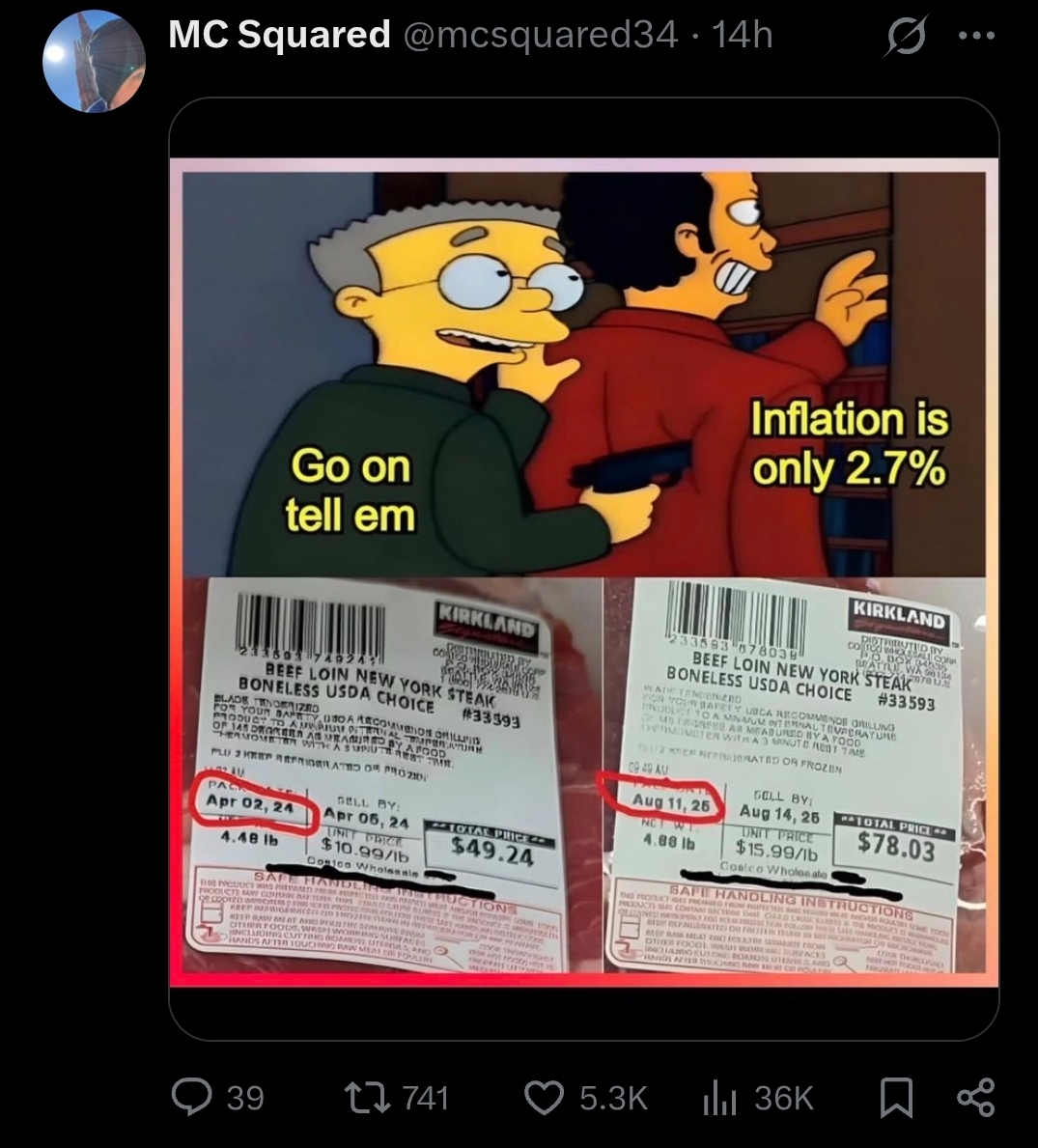Viewport: 1038px width, 1148px height.
Task: Retweet the post using repost icon
Action: pyautogui.click(x=368, y=1098)
